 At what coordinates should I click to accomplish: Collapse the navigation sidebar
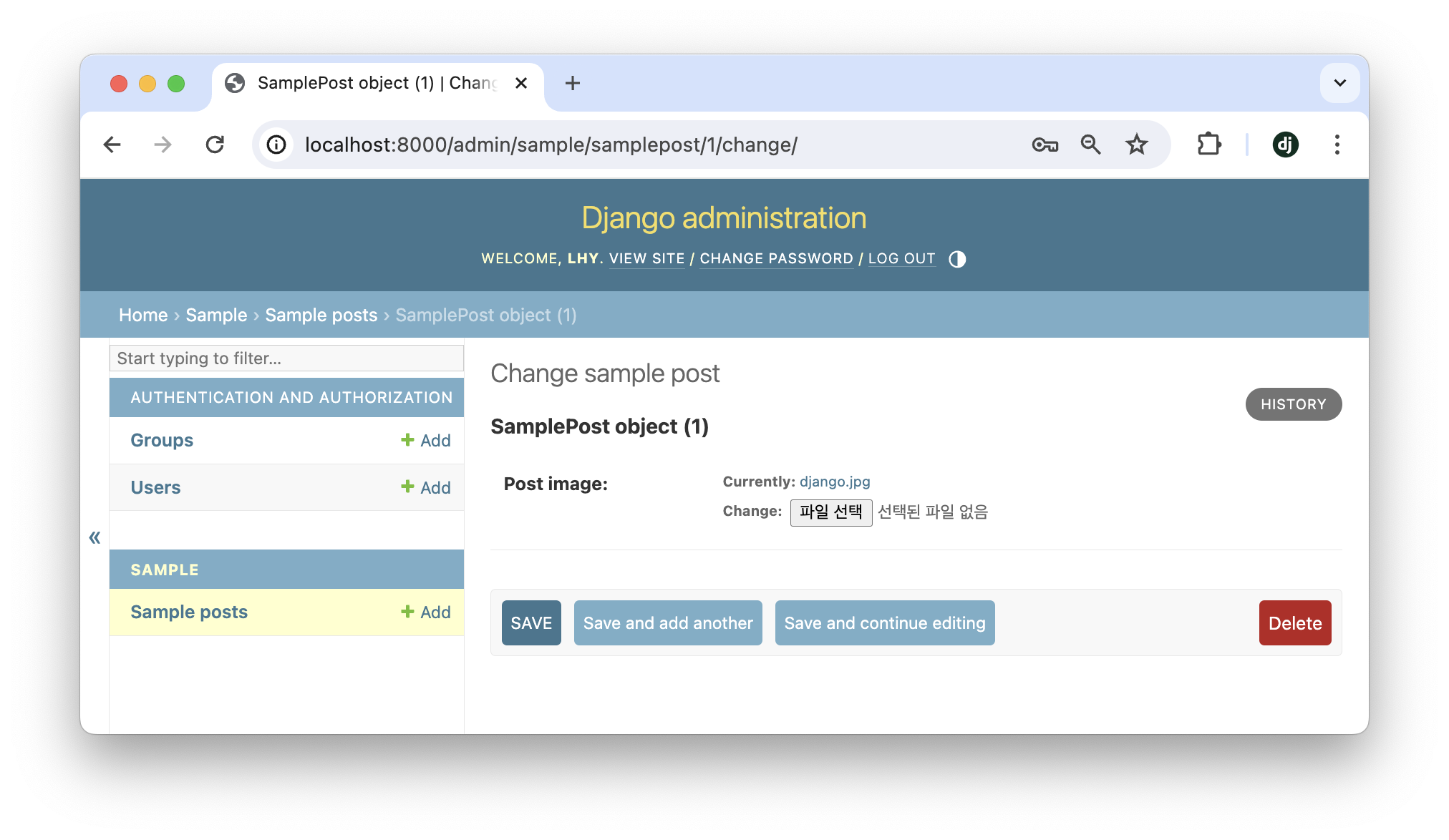tap(94, 537)
